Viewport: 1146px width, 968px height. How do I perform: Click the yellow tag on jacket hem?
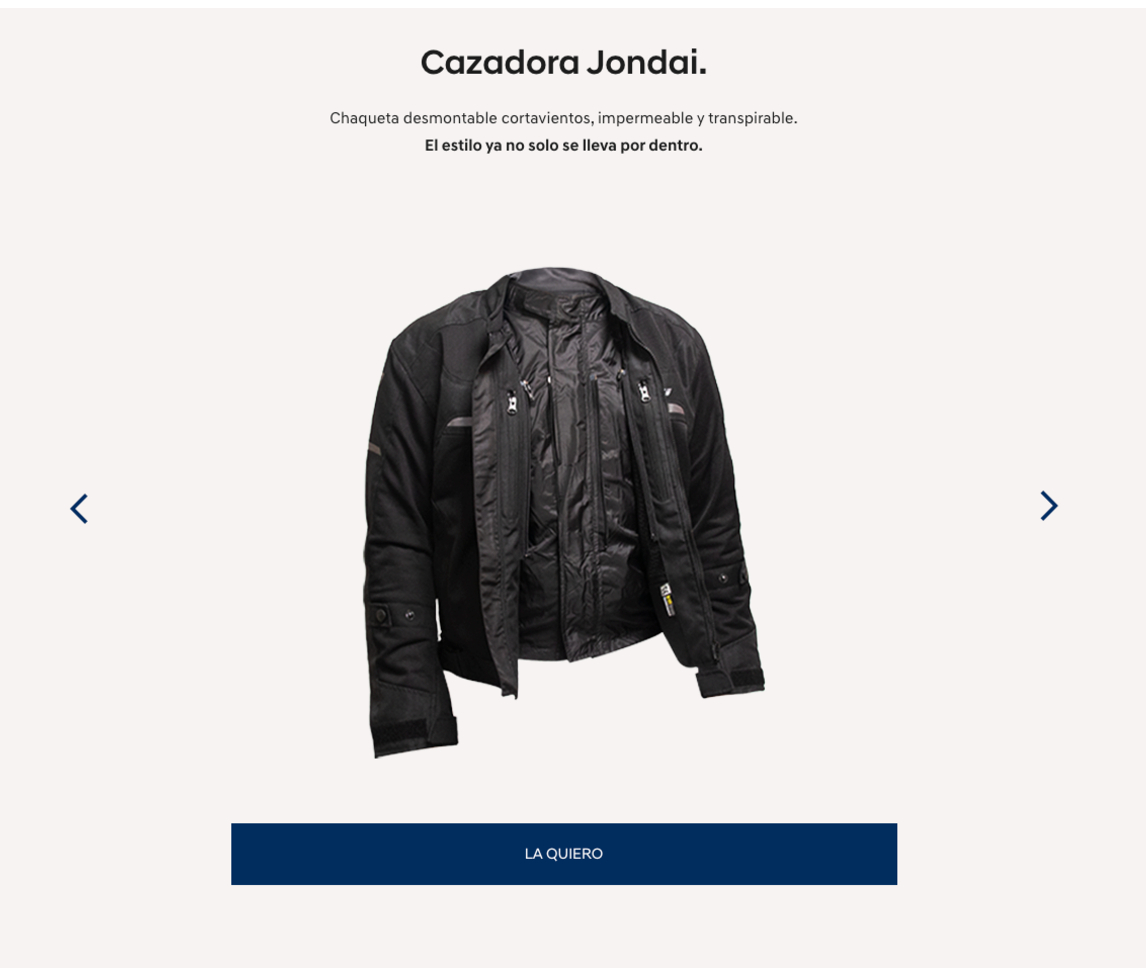click(667, 598)
